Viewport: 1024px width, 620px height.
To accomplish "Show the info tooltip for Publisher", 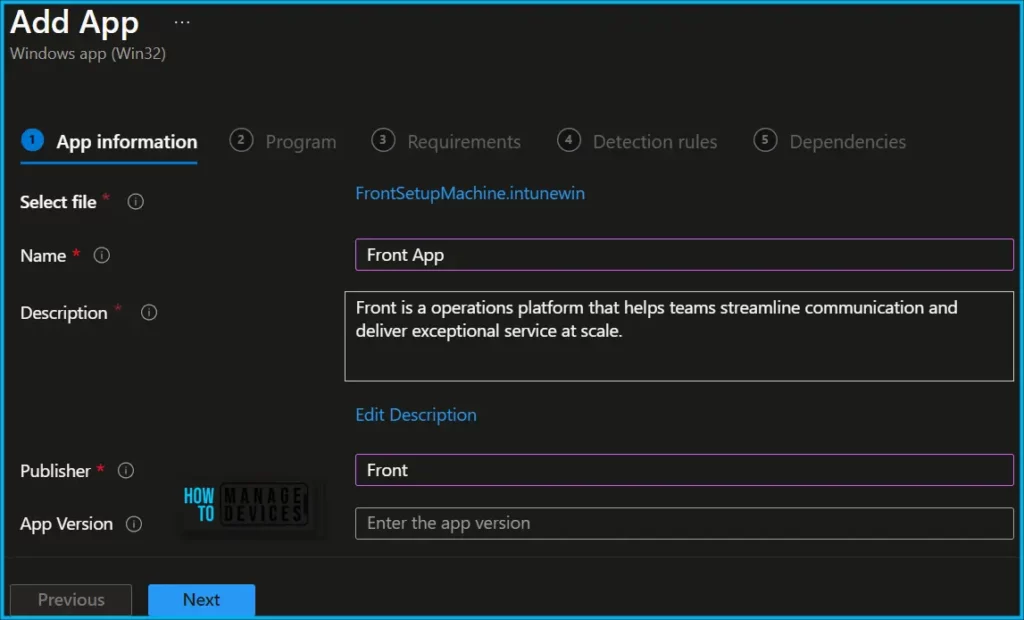I will point(125,470).
